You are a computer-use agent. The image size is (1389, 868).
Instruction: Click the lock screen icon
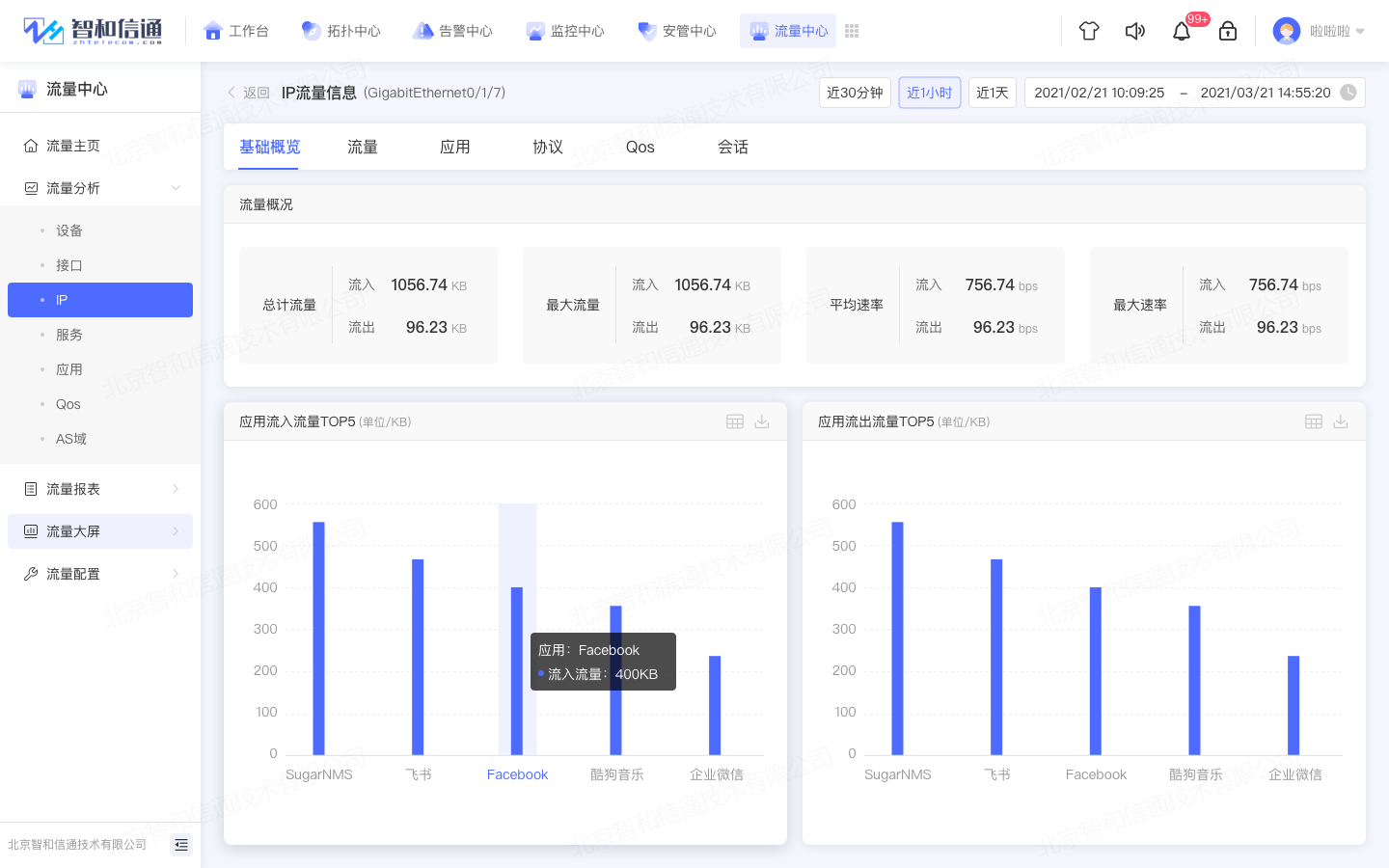coord(1228,31)
